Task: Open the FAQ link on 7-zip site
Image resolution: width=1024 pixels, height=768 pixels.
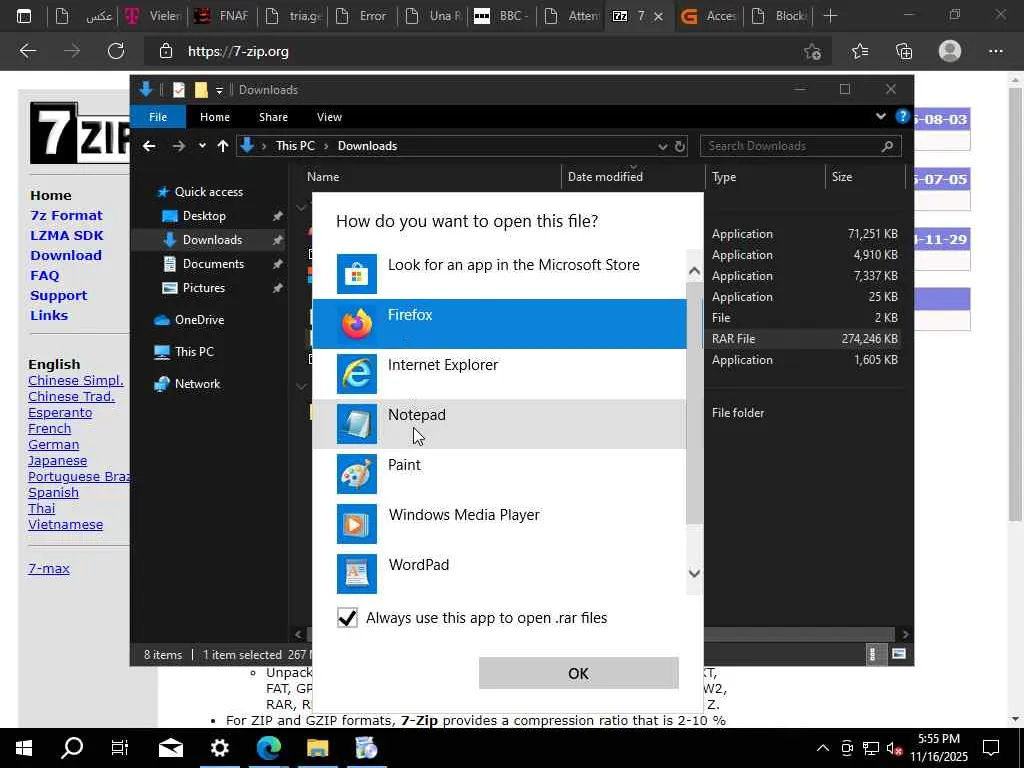Action: point(44,276)
